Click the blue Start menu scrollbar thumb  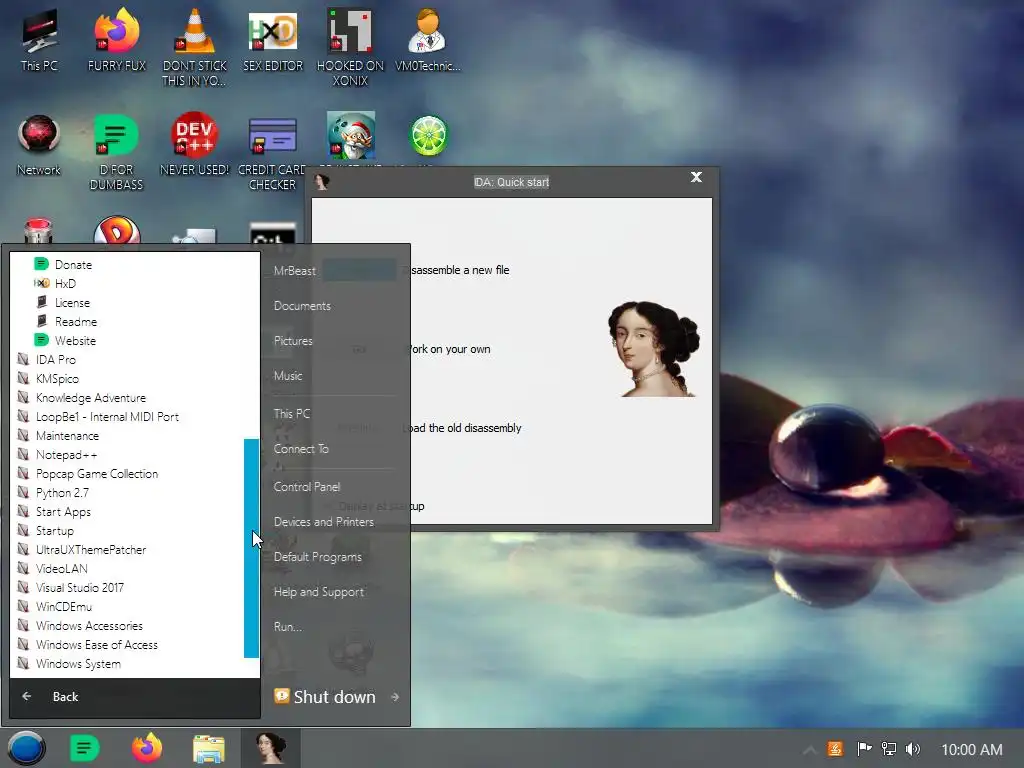[251, 548]
